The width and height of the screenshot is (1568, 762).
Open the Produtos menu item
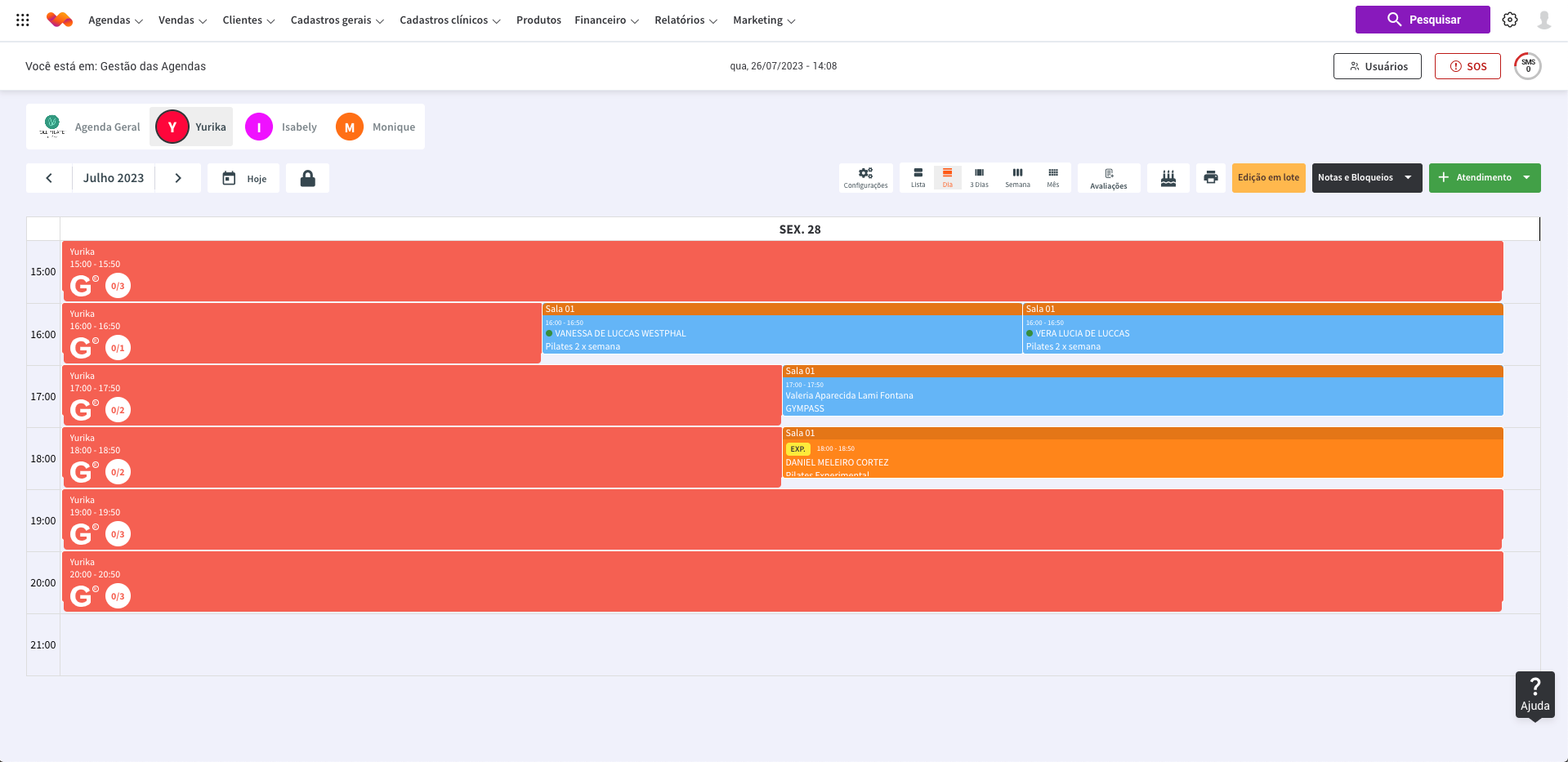(538, 20)
